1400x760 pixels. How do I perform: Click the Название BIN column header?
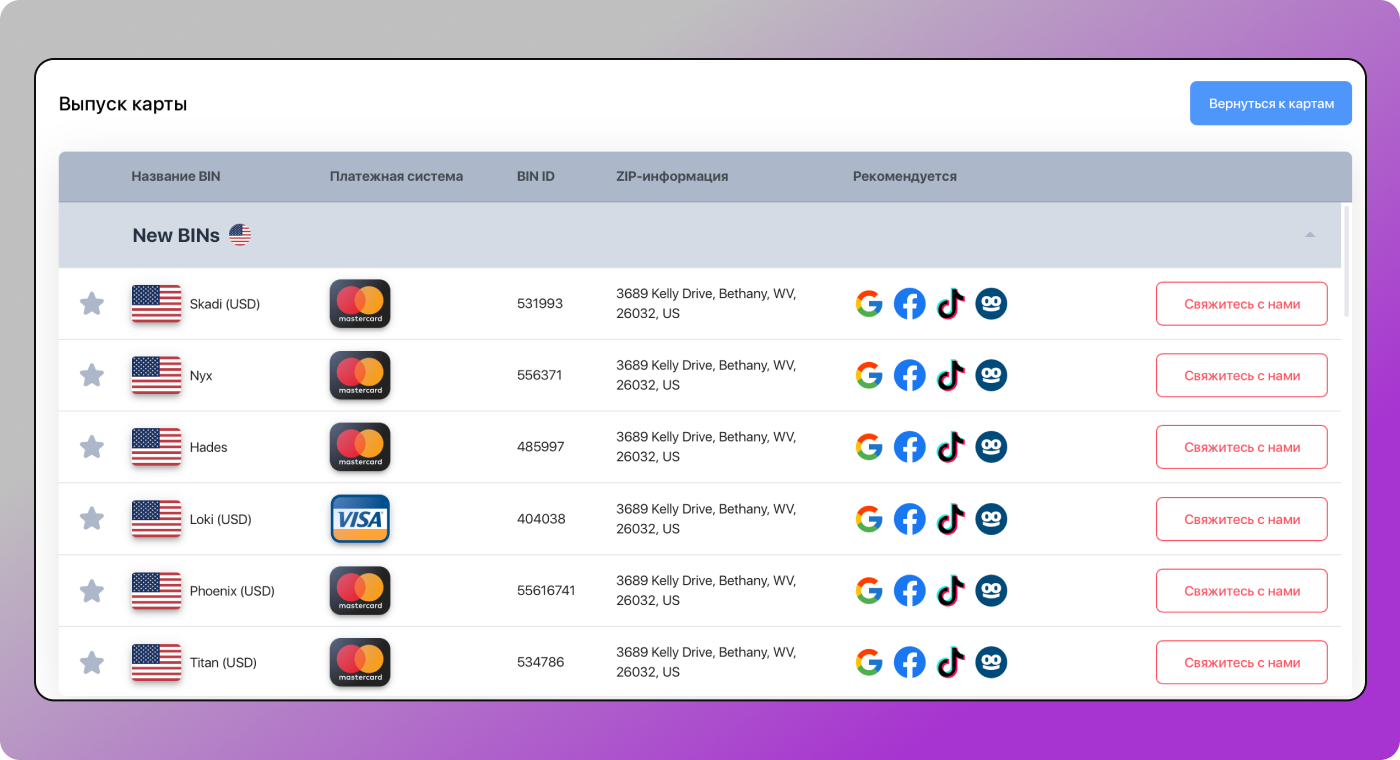176,177
